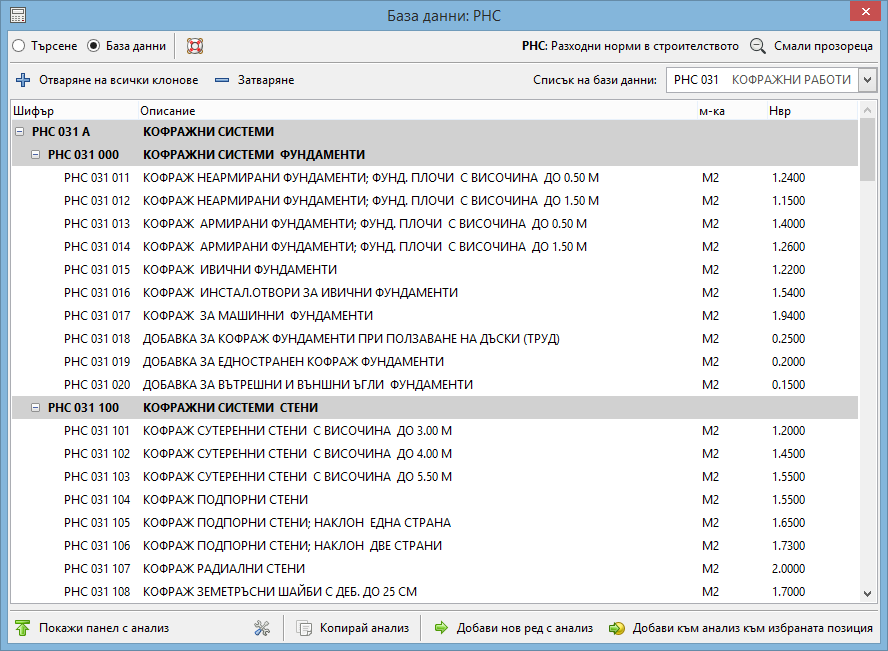The height and width of the screenshot is (651, 888).
Task: Collapse the РНС 031 100 Стени group
Action: tap(36, 408)
